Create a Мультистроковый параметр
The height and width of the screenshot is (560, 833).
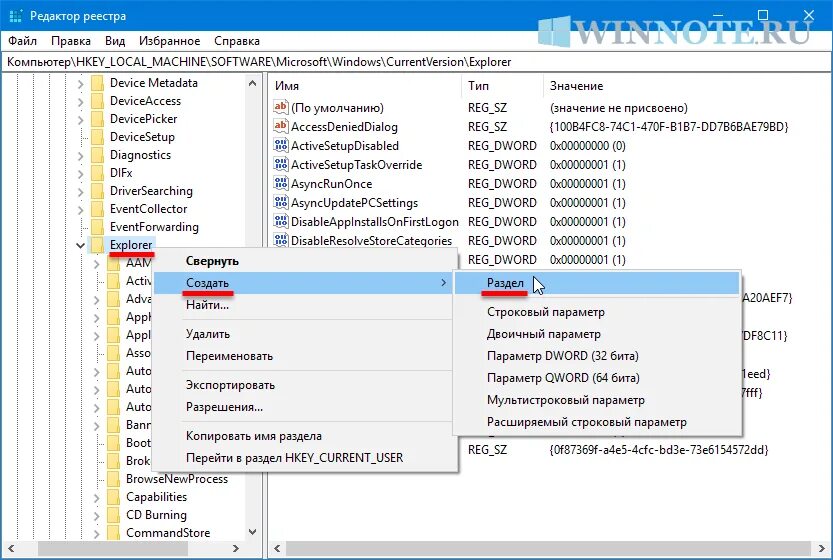point(597,400)
